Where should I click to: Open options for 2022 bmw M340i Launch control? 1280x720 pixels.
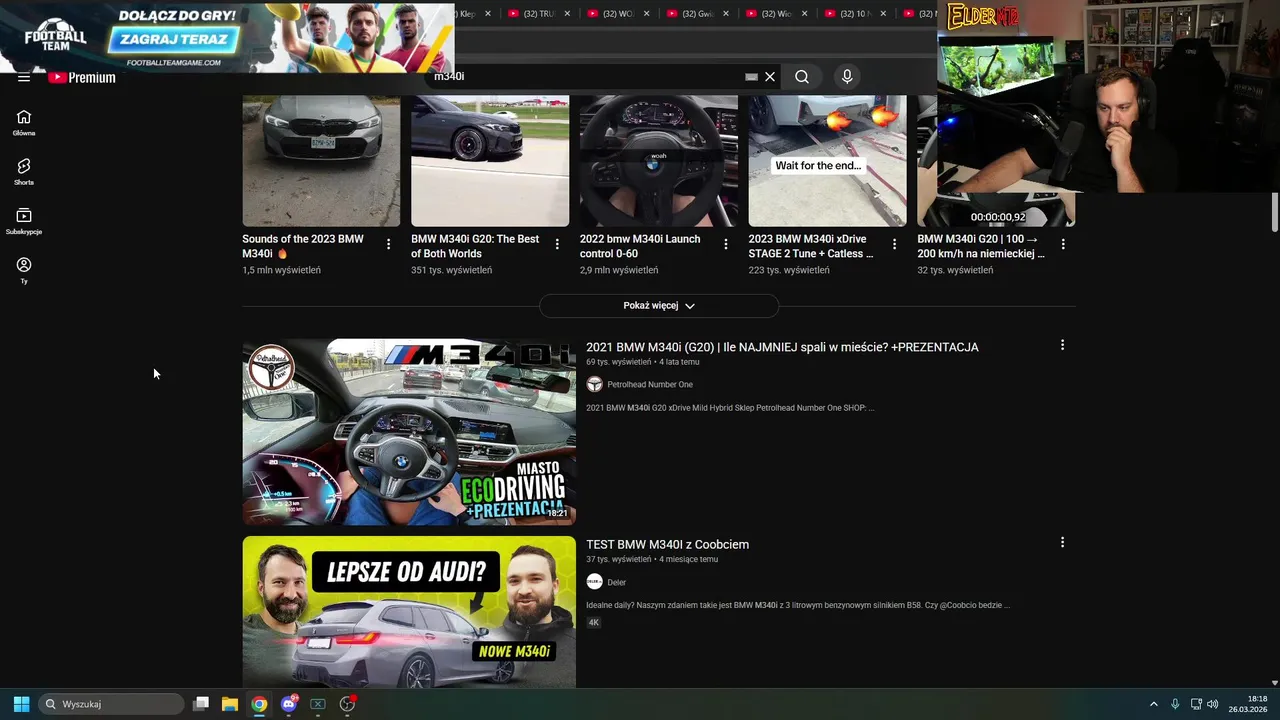[726, 244]
